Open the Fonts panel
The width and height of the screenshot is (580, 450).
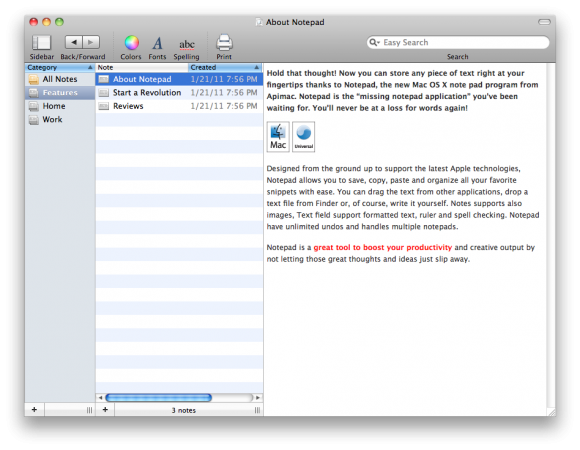157,43
